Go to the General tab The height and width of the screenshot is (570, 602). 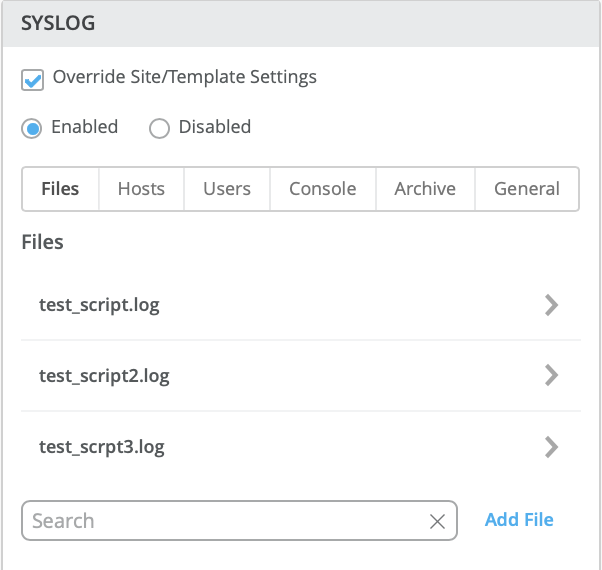click(527, 189)
